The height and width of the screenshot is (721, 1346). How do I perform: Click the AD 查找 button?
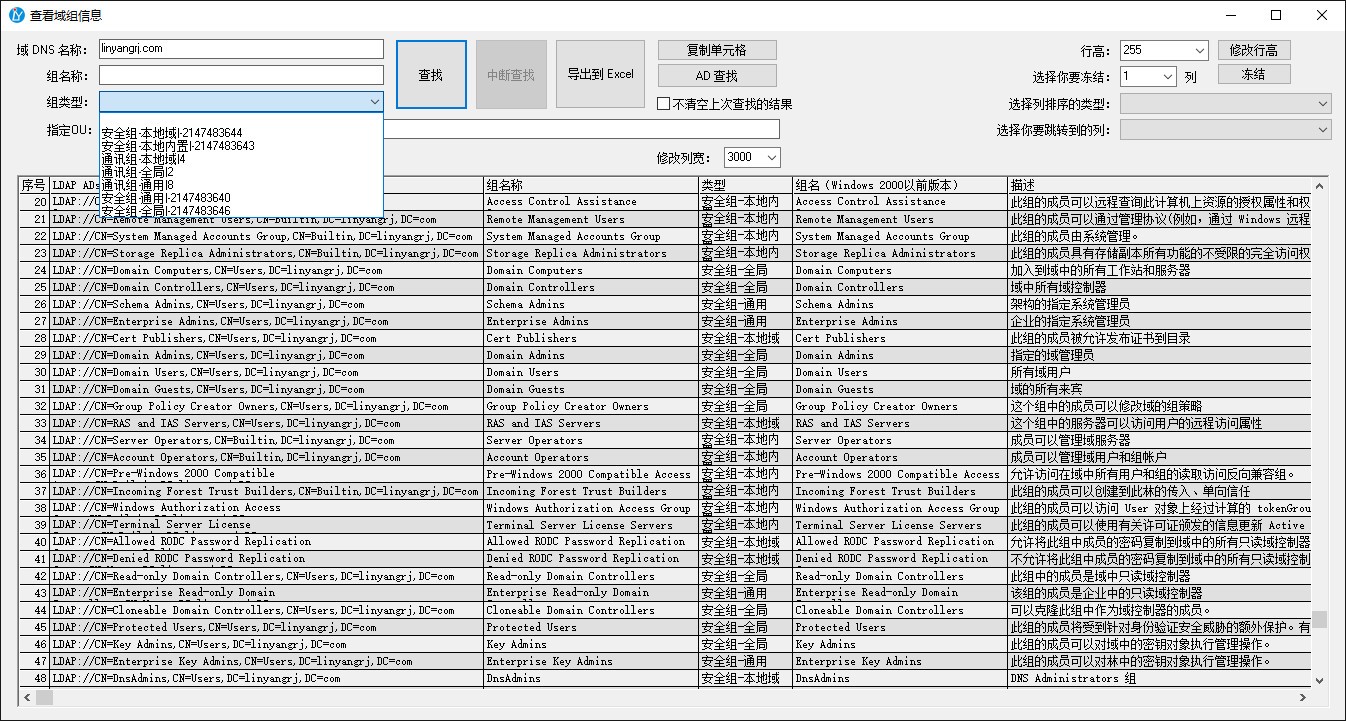pyautogui.click(x=717, y=76)
